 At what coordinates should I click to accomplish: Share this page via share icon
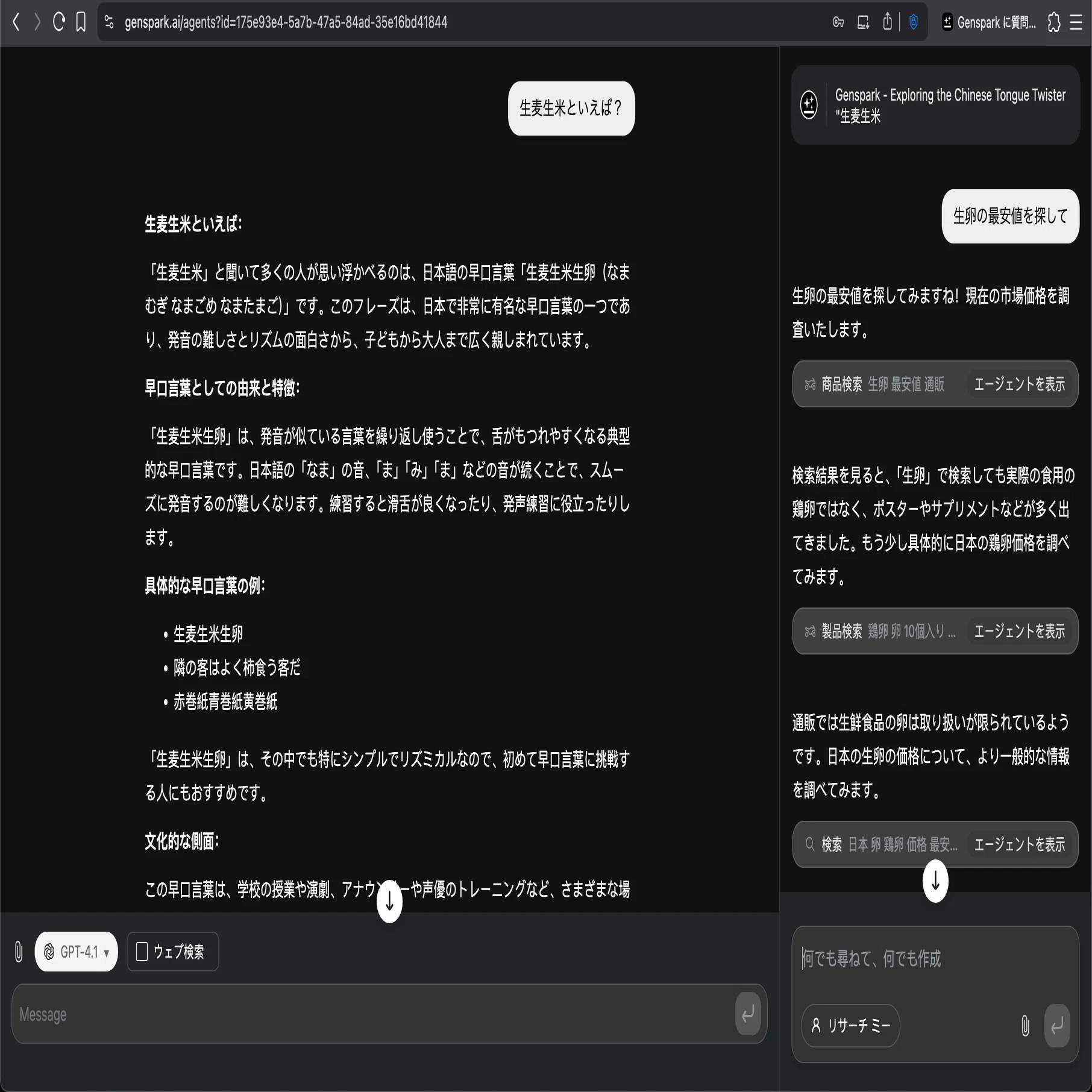click(x=887, y=22)
